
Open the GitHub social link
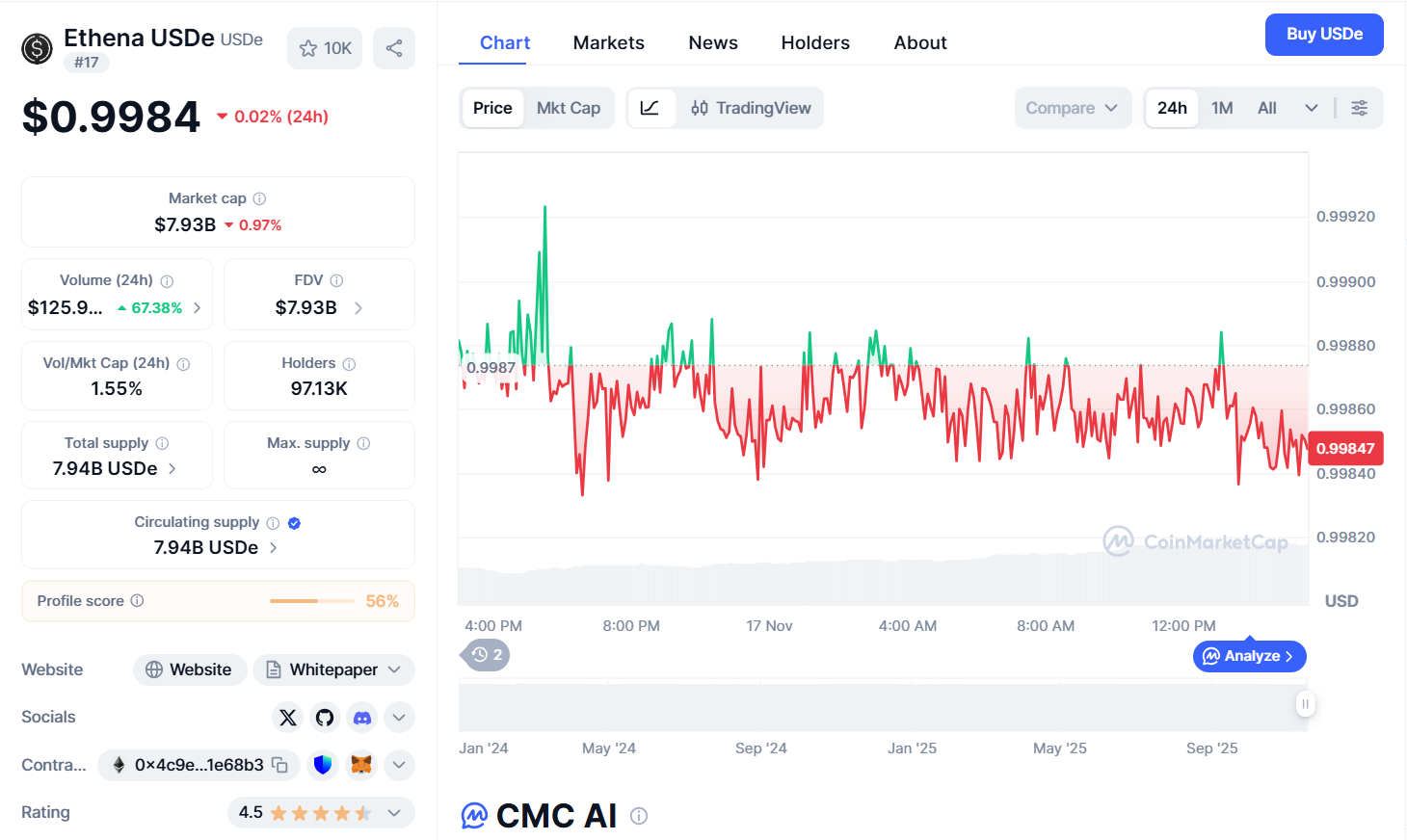tap(325, 718)
